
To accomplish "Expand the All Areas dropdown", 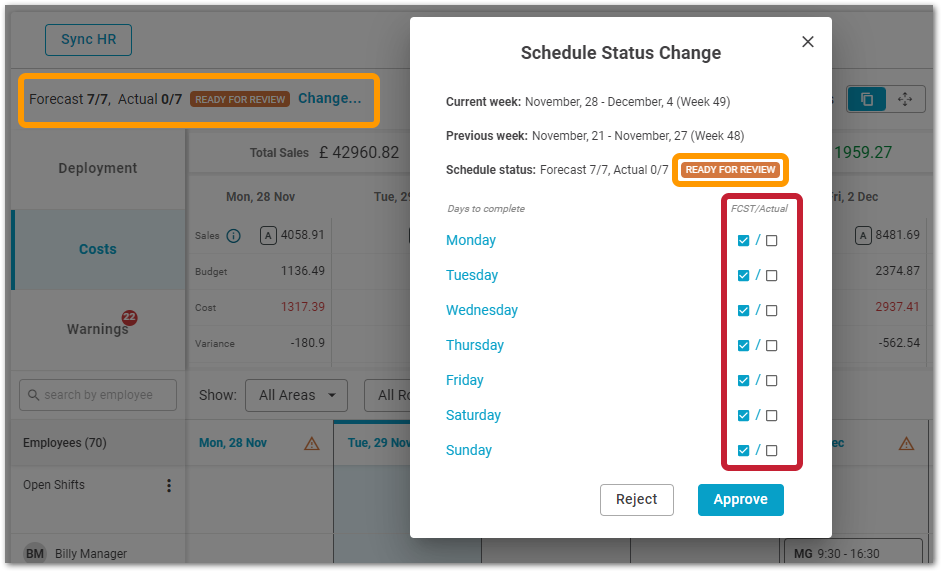I will (296, 395).
